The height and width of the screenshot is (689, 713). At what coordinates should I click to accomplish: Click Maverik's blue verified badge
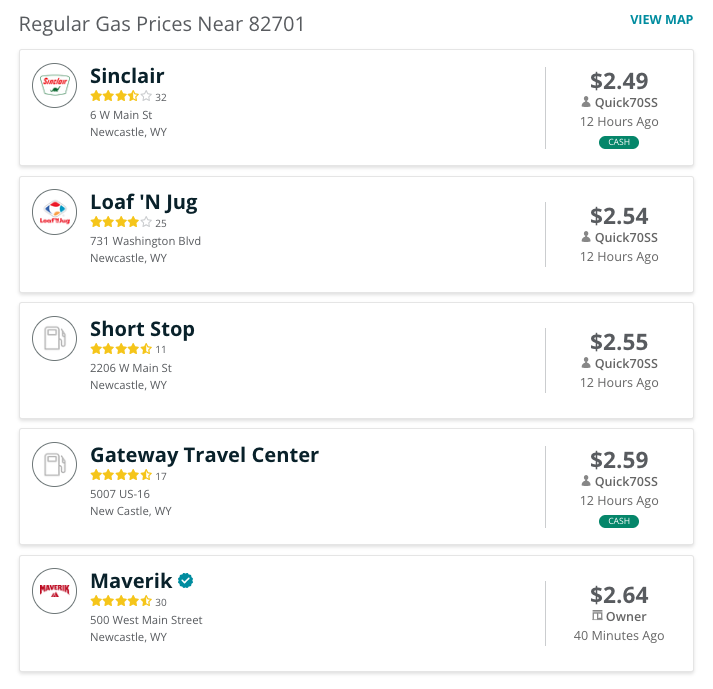point(186,581)
